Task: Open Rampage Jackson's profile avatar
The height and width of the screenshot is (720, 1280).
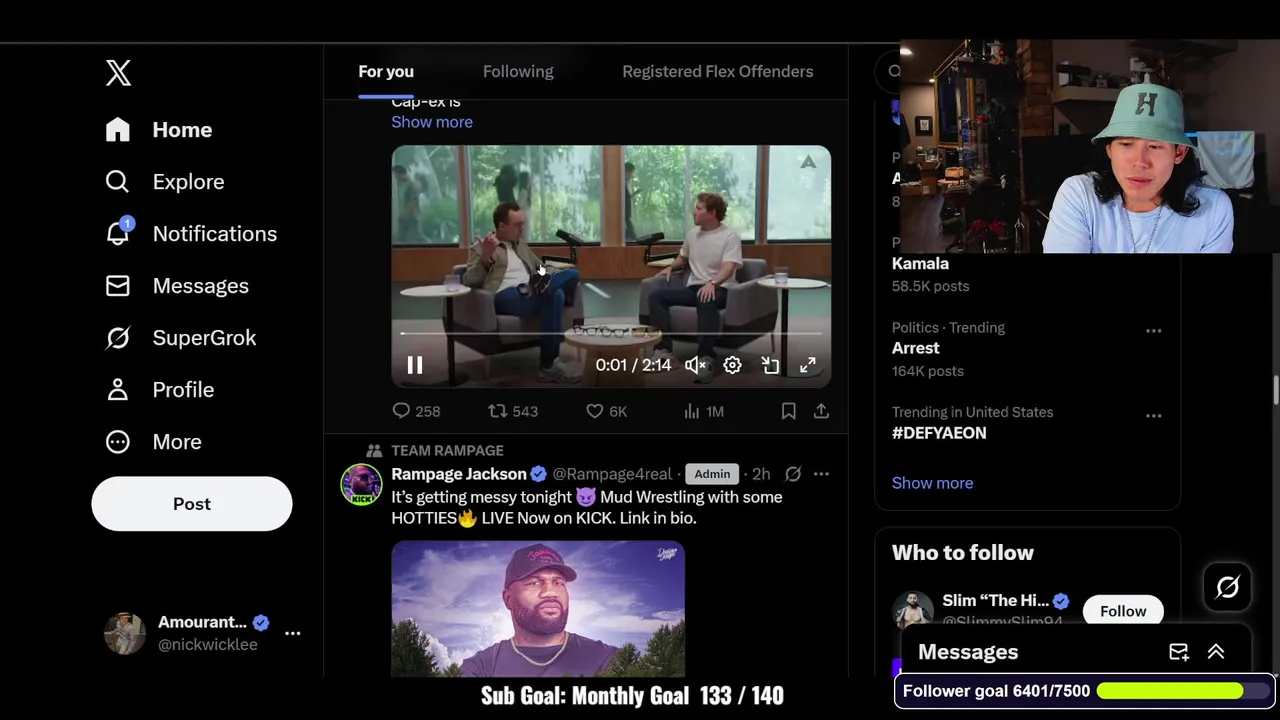Action: coord(361,485)
